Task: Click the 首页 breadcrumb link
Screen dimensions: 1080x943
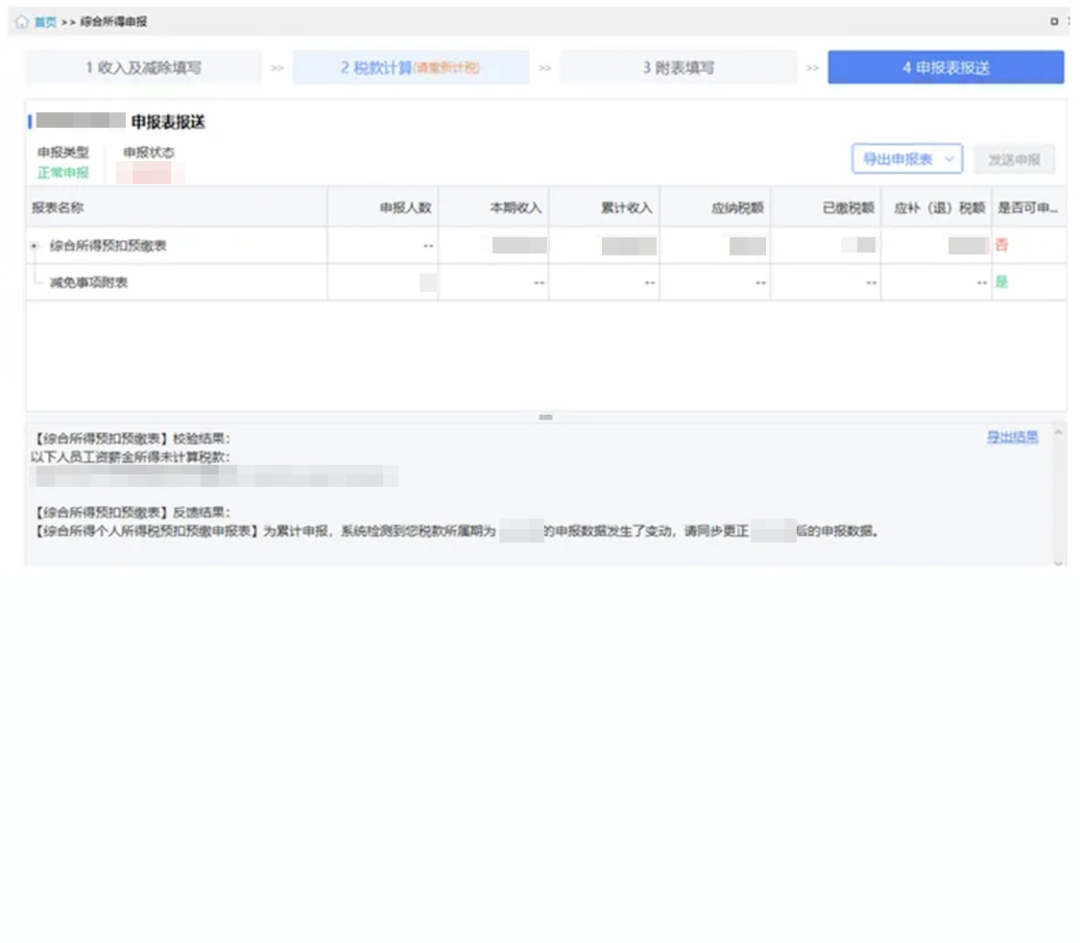Action: (45, 22)
